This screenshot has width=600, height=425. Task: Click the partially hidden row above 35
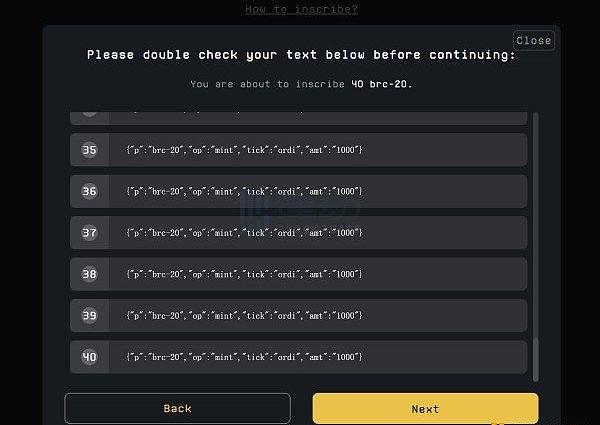tap(298, 118)
